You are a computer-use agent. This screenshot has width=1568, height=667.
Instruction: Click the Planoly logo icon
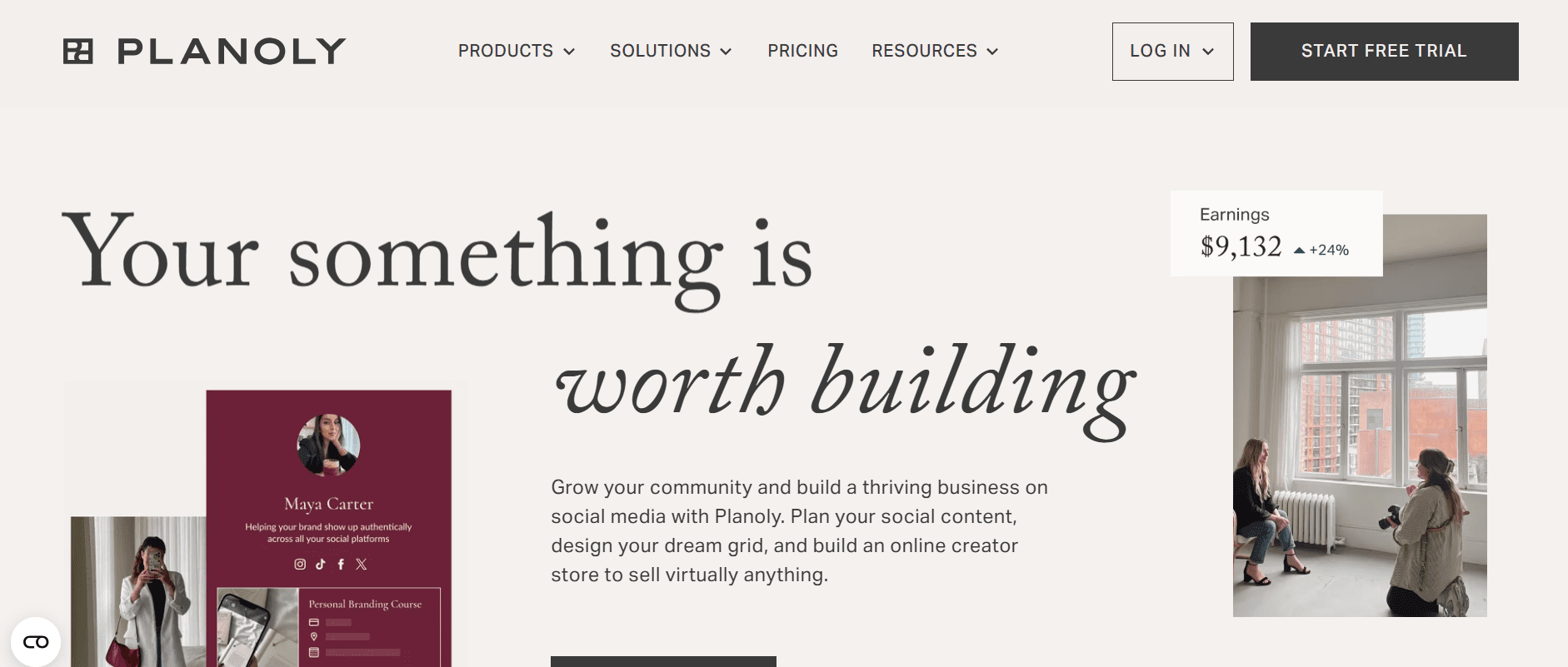[x=79, y=50]
